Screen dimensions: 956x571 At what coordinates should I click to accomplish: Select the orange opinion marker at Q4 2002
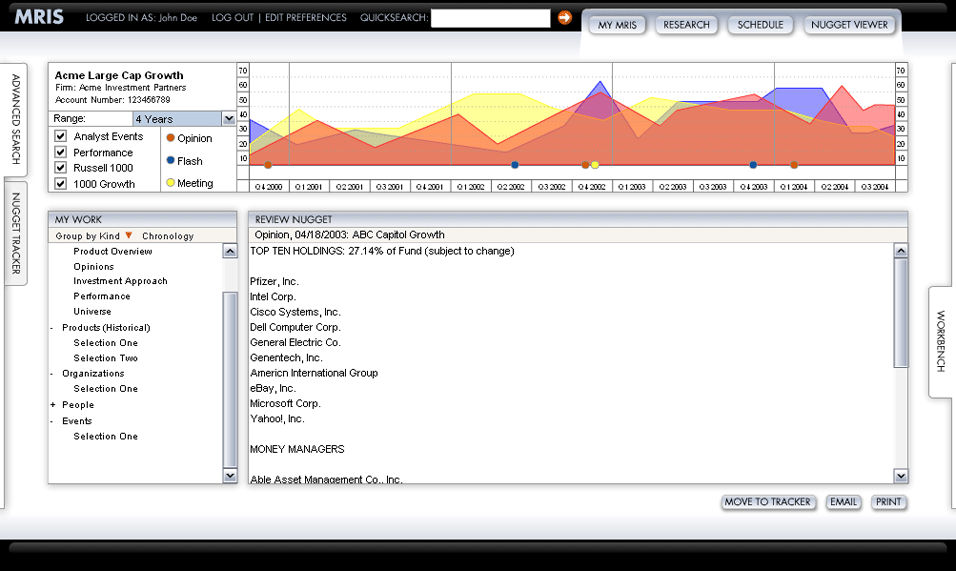coord(585,165)
